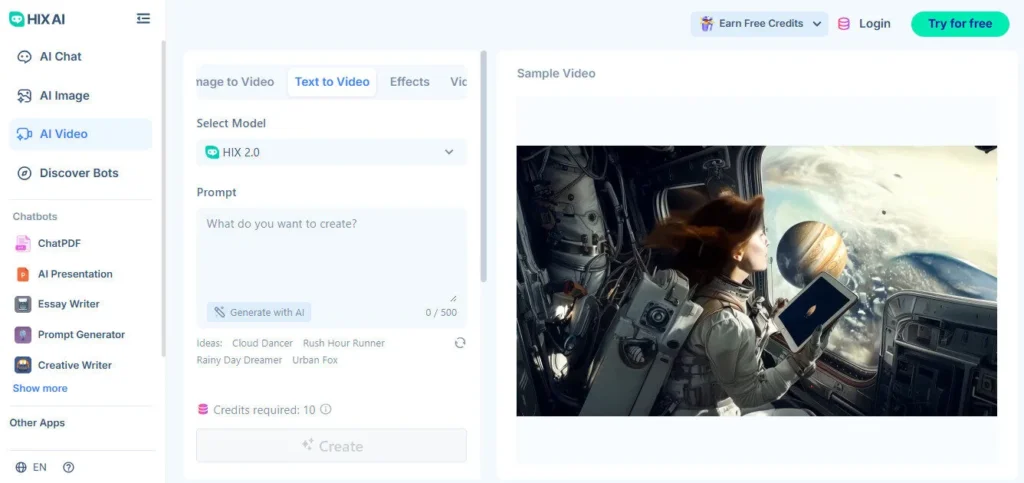Screen dimensions: 1024x483
Task: Switch to the Image to Video tab
Action: coord(235,82)
